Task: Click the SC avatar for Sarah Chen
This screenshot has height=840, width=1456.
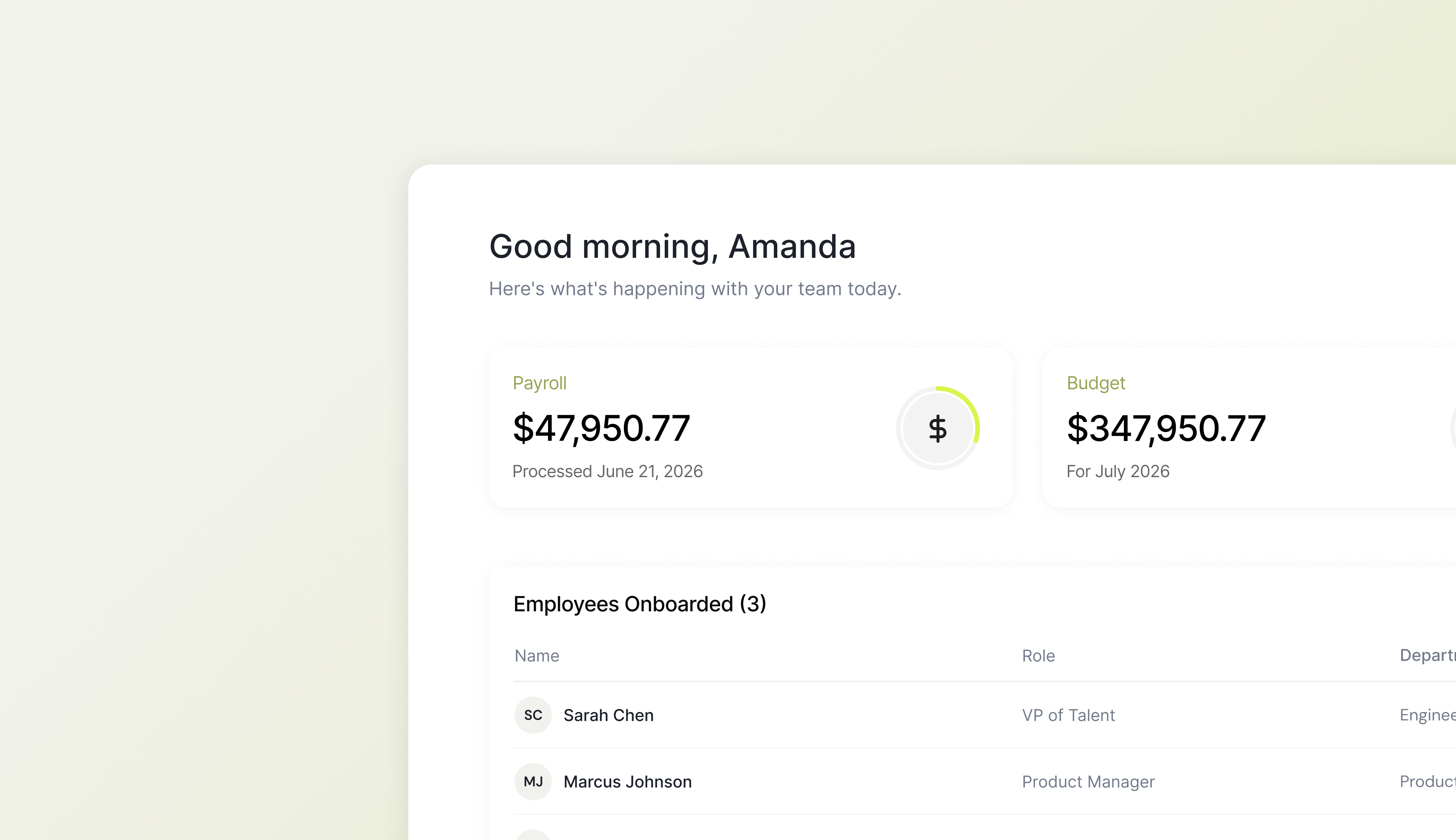Action: tap(533, 715)
